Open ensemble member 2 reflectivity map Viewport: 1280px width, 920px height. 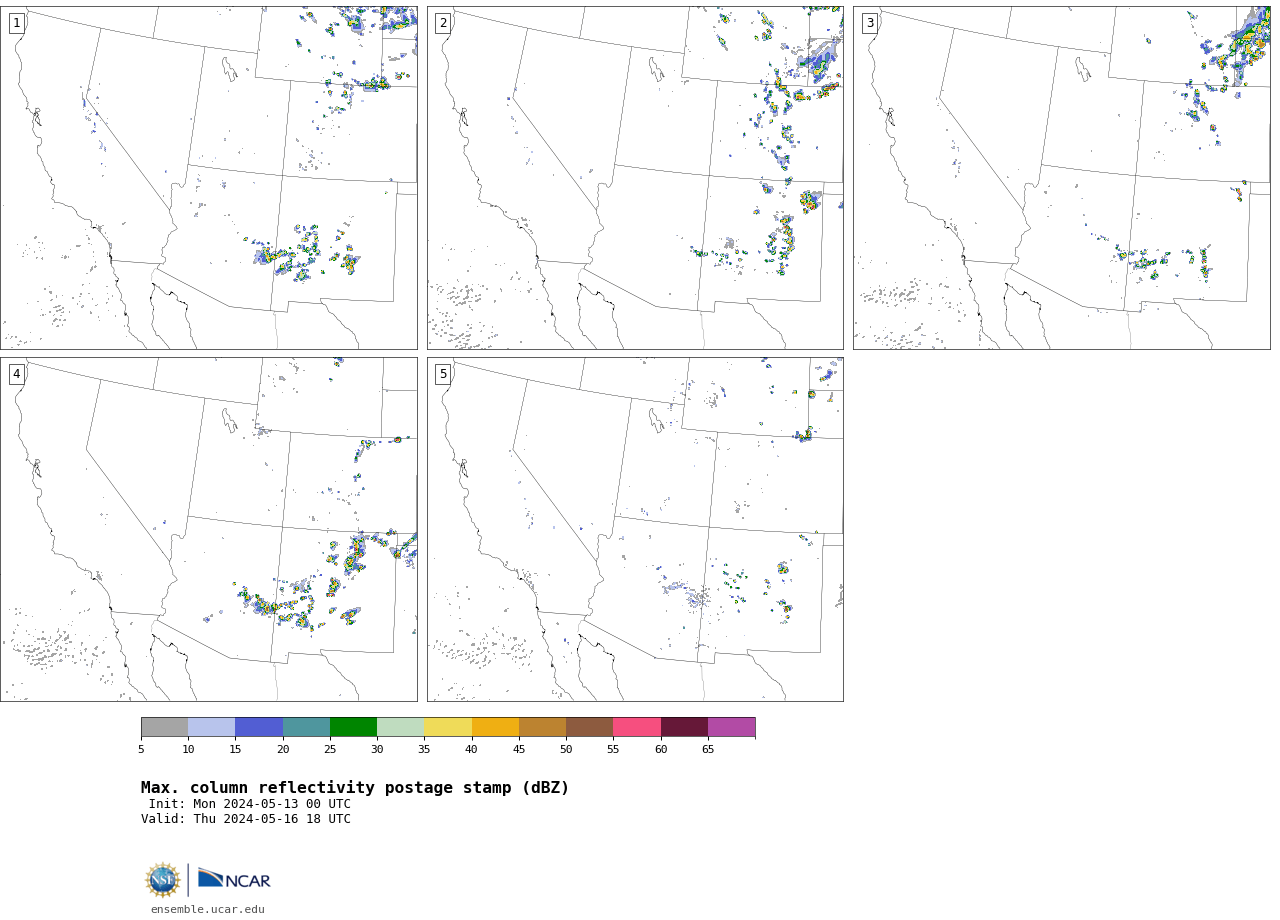(635, 178)
